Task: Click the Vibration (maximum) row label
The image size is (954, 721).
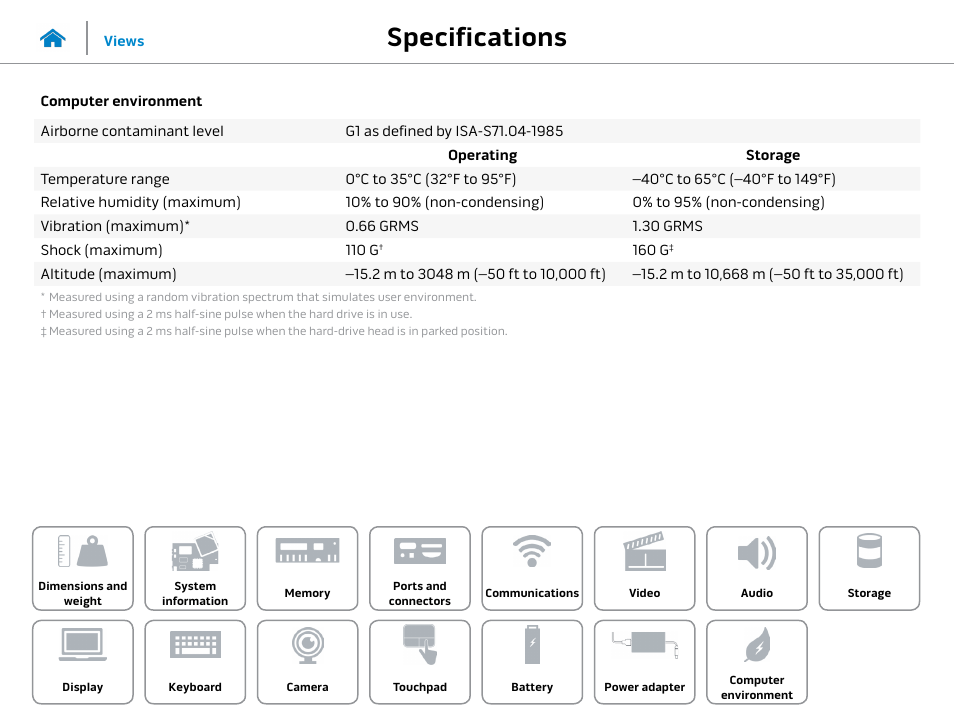Action: [115, 226]
